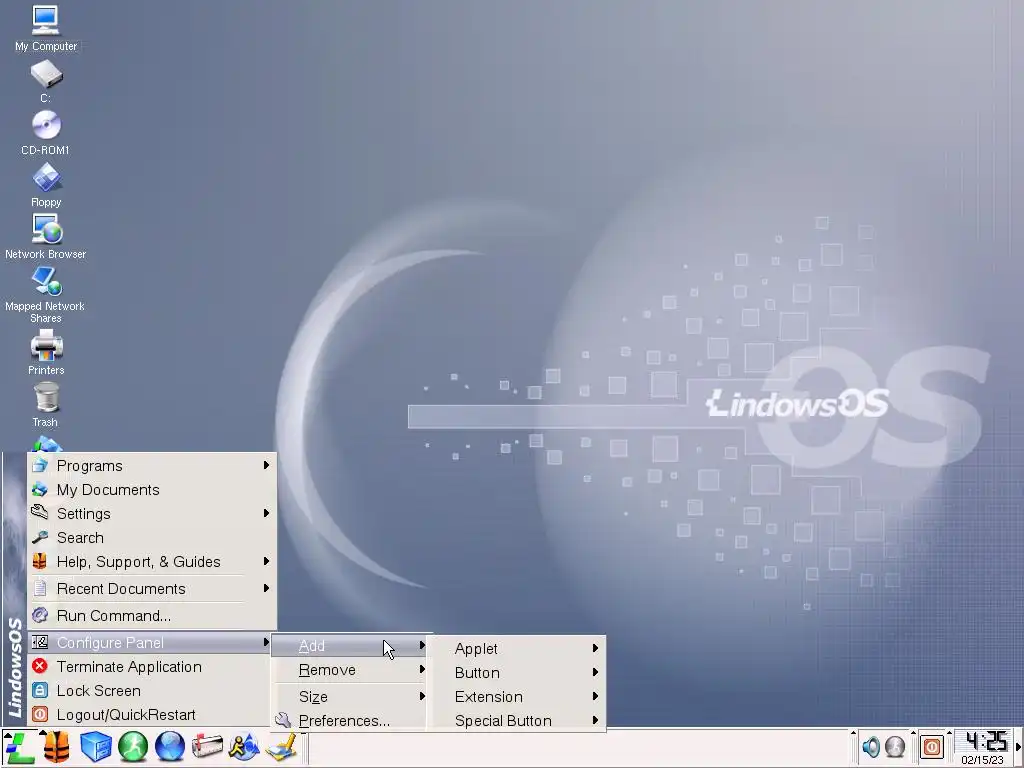Click the CD-ROM1 desktop icon
The height and width of the screenshot is (768, 1024).
coord(46,133)
